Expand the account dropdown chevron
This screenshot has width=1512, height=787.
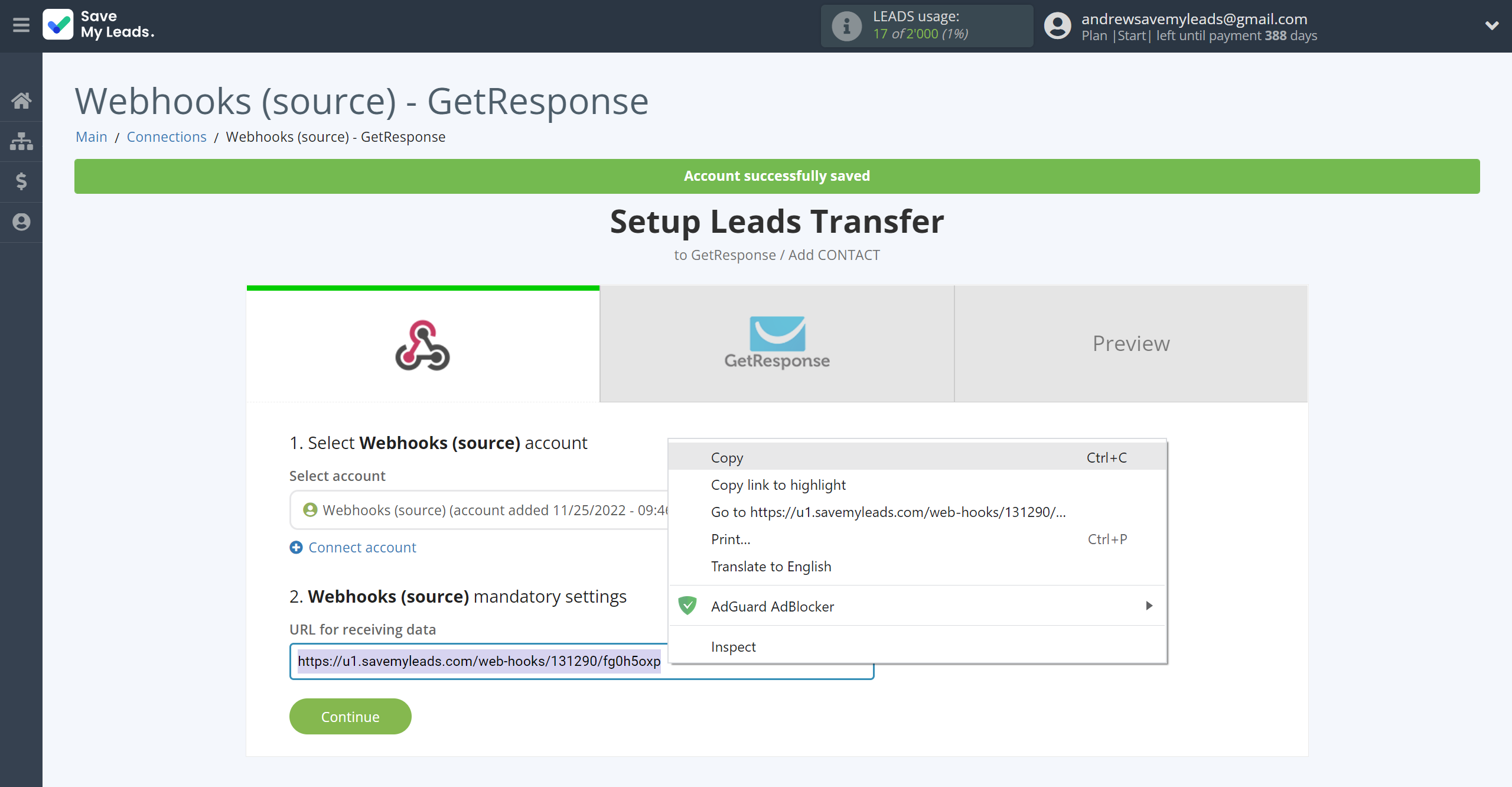1492,25
